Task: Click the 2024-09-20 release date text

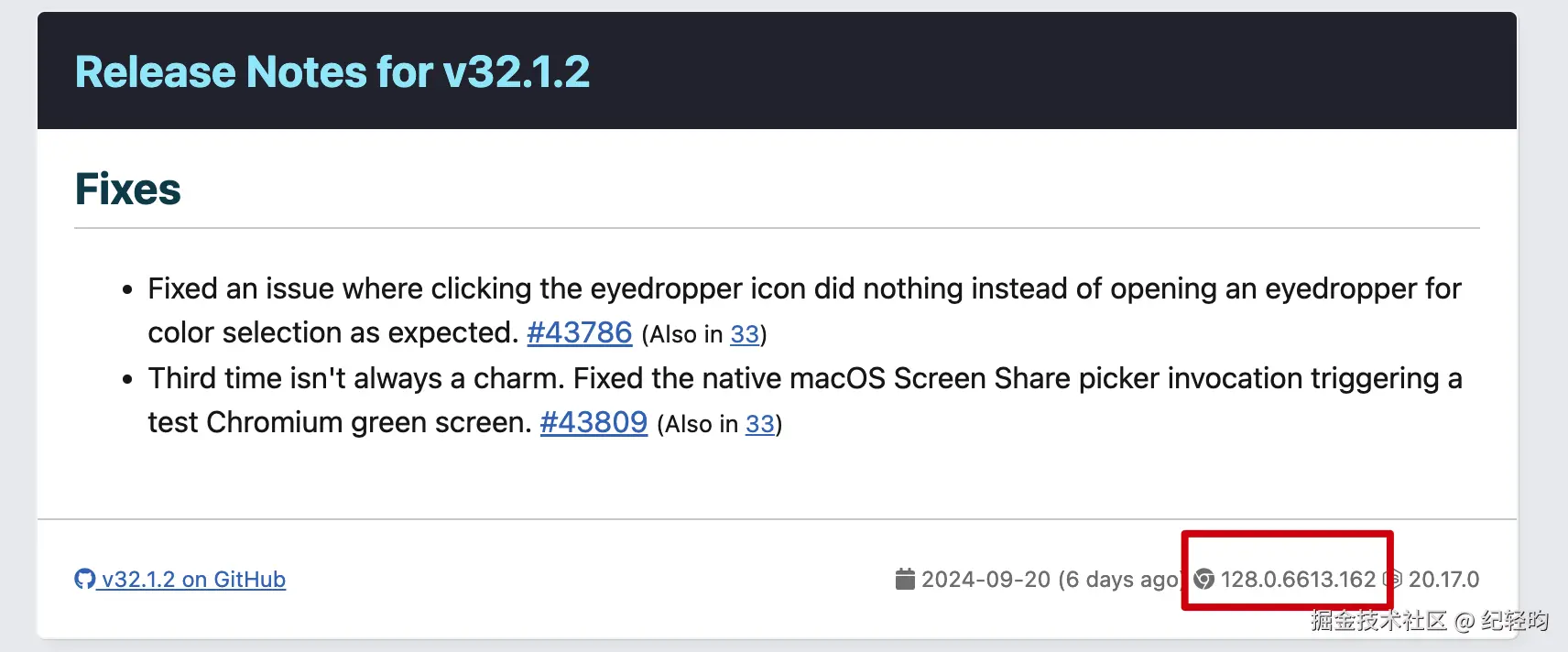Action: (x=985, y=580)
